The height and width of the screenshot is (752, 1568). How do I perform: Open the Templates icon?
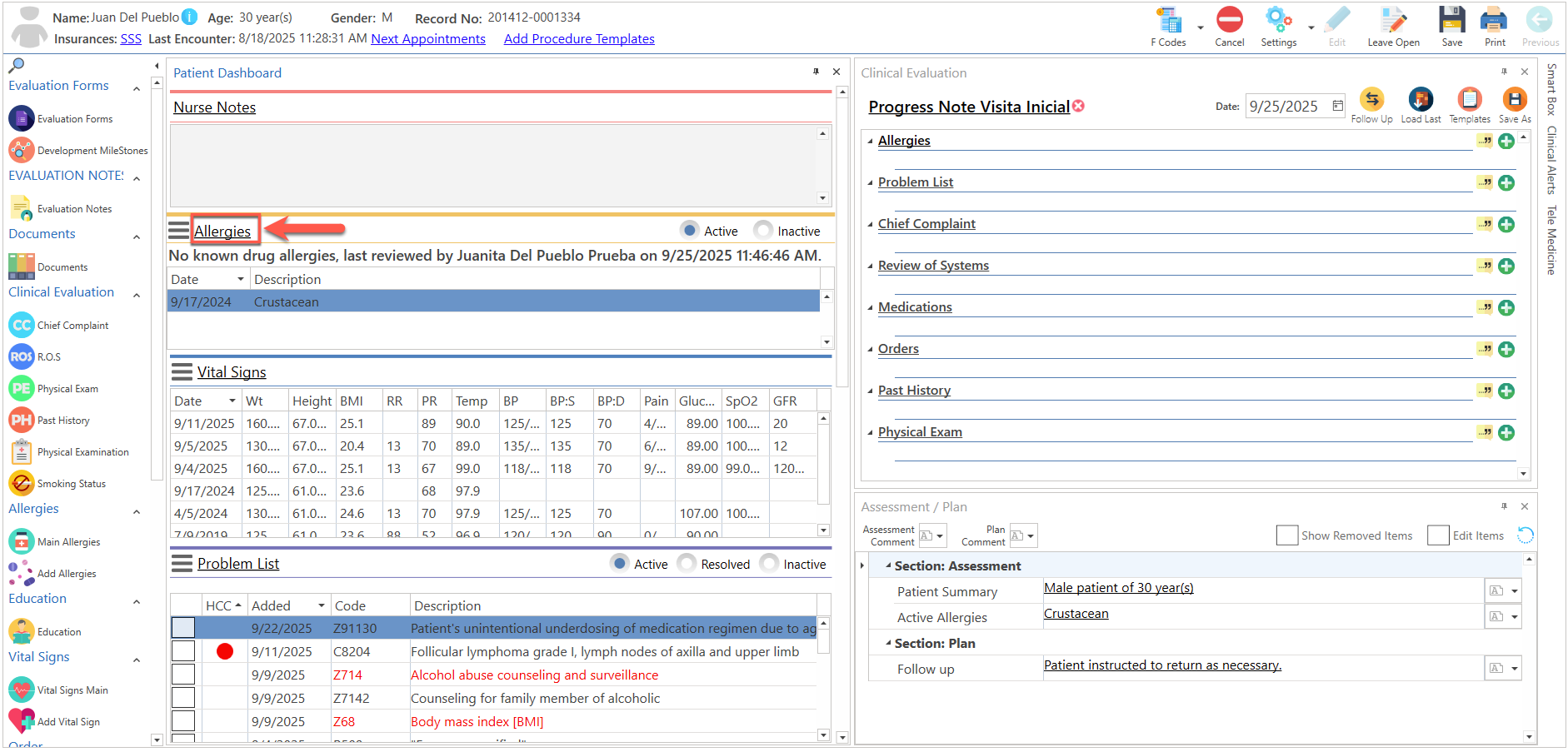click(x=1470, y=100)
